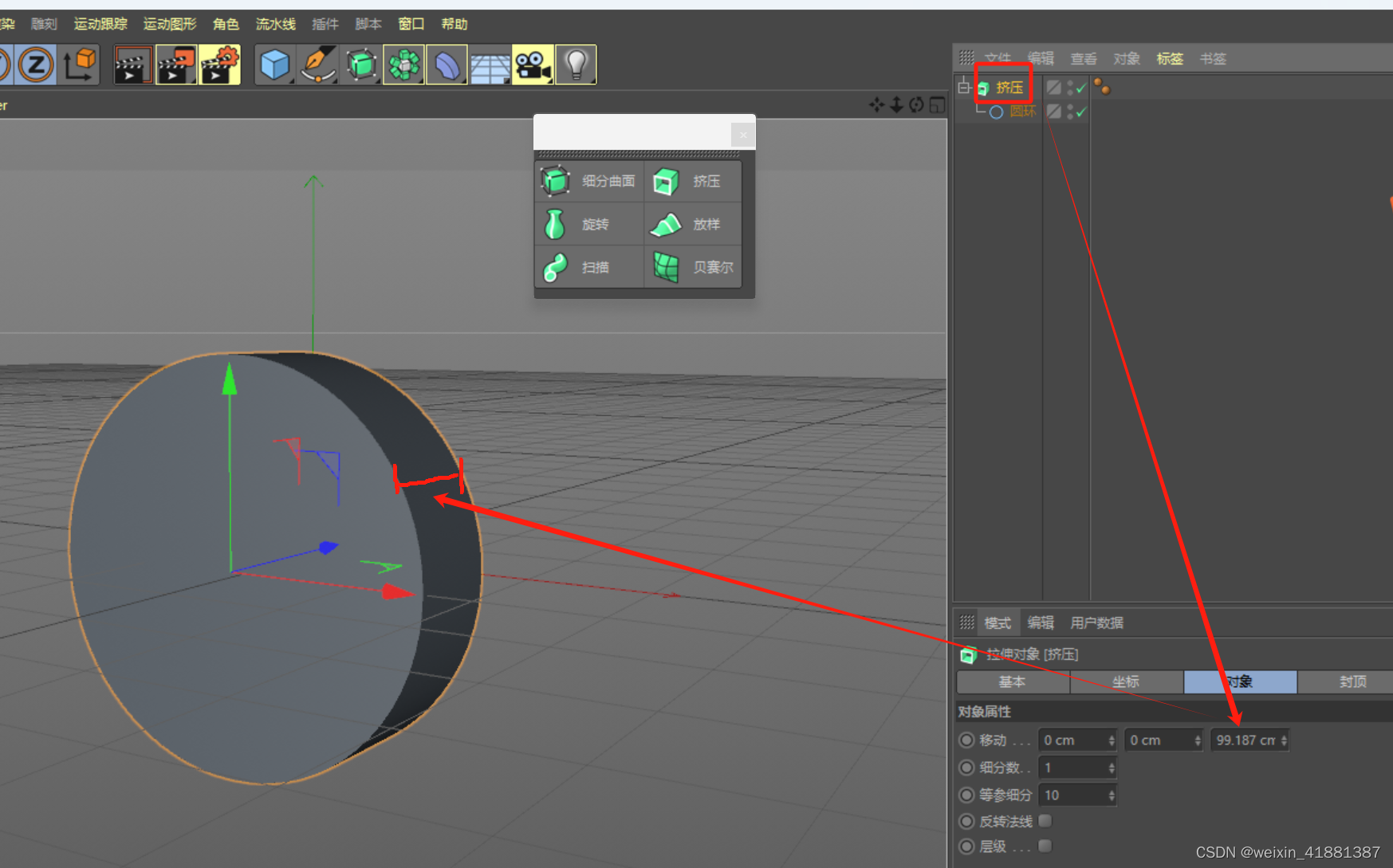Switch to the 封顶 tab
The image size is (1393, 868).
coord(1353,681)
